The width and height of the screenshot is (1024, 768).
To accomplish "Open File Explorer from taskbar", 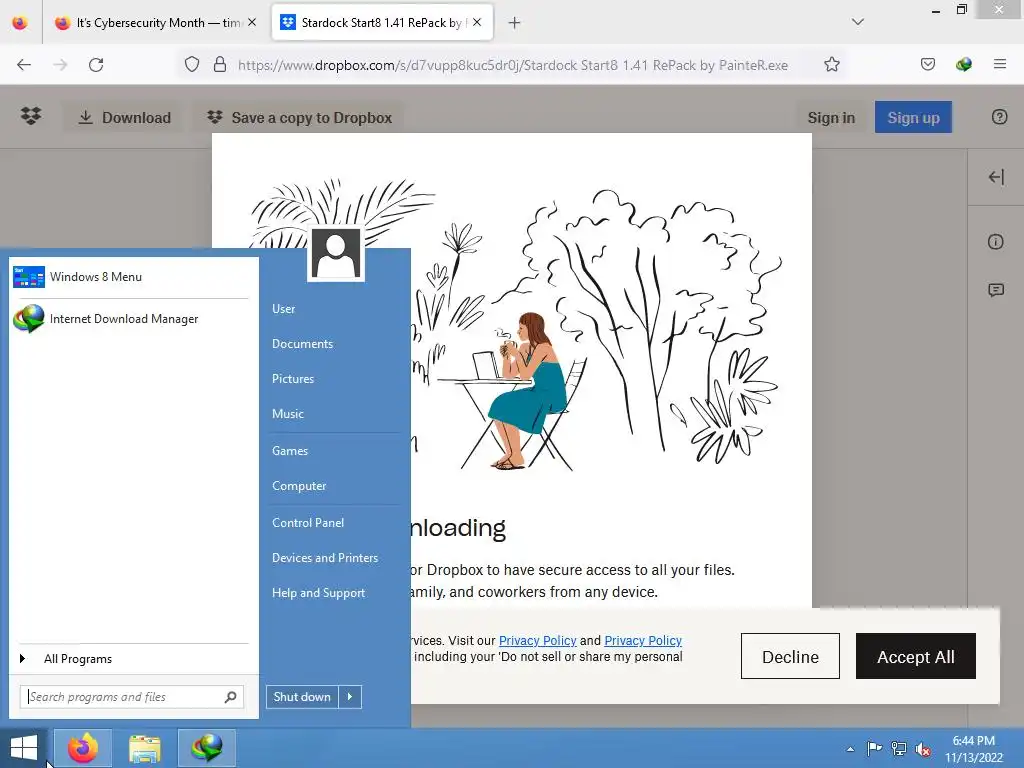I will point(144,748).
